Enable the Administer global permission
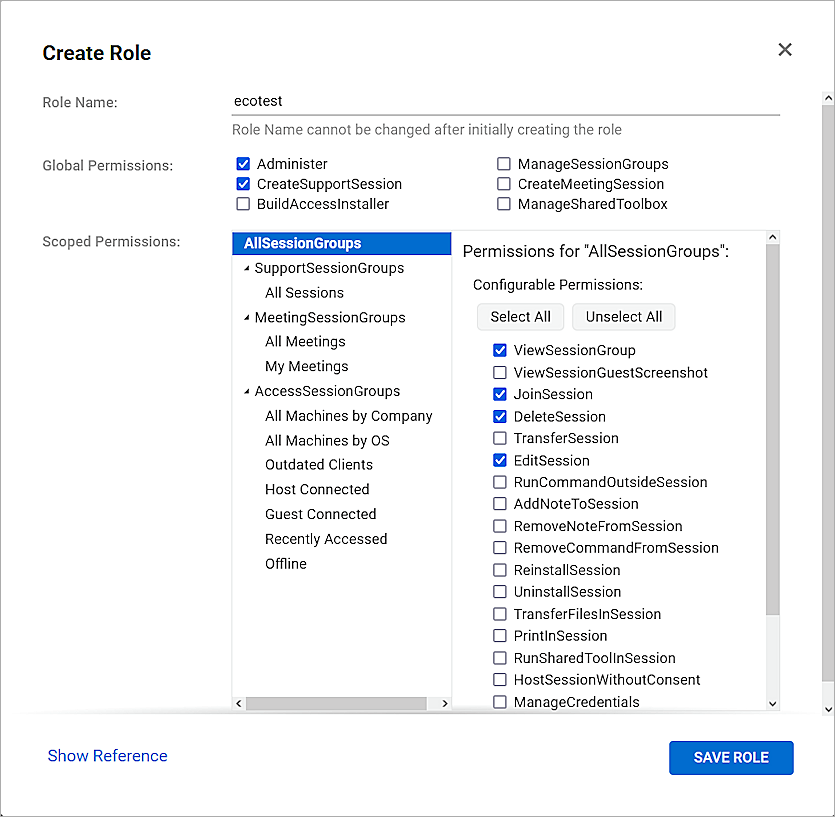This screenshot has height=817, width=835. pos(243,163)
